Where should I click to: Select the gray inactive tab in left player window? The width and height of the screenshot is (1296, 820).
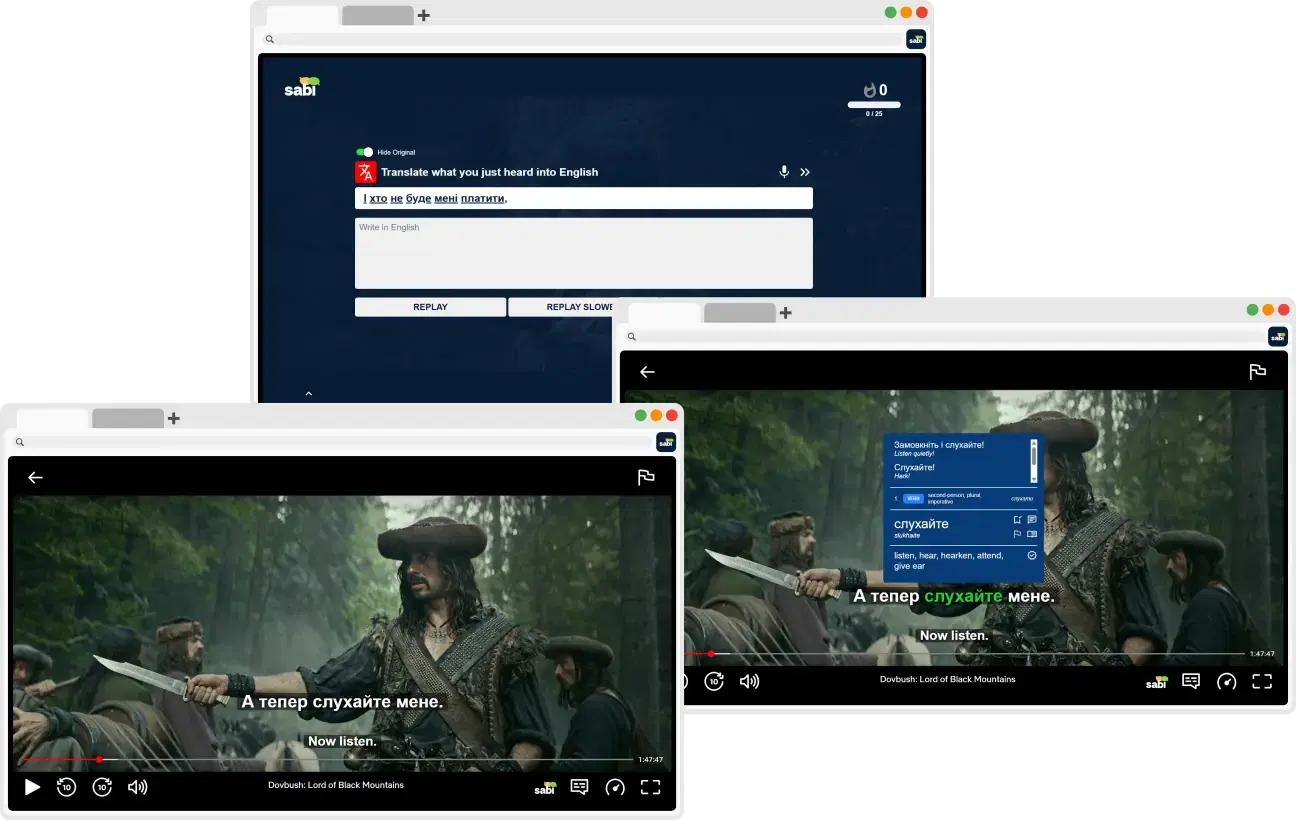tap(128, 418)
